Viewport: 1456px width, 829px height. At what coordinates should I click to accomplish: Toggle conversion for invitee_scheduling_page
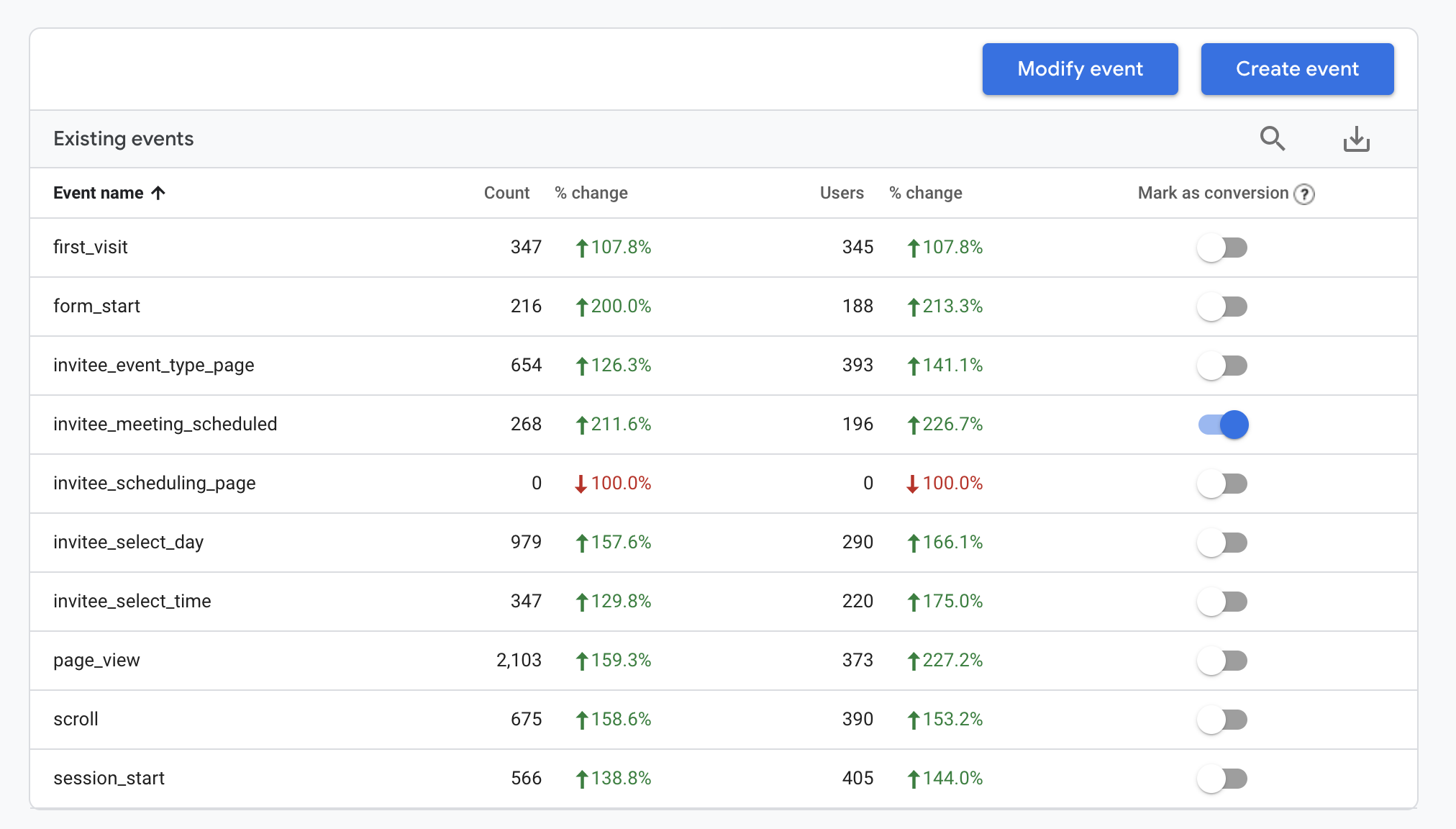pos(1222,484)
